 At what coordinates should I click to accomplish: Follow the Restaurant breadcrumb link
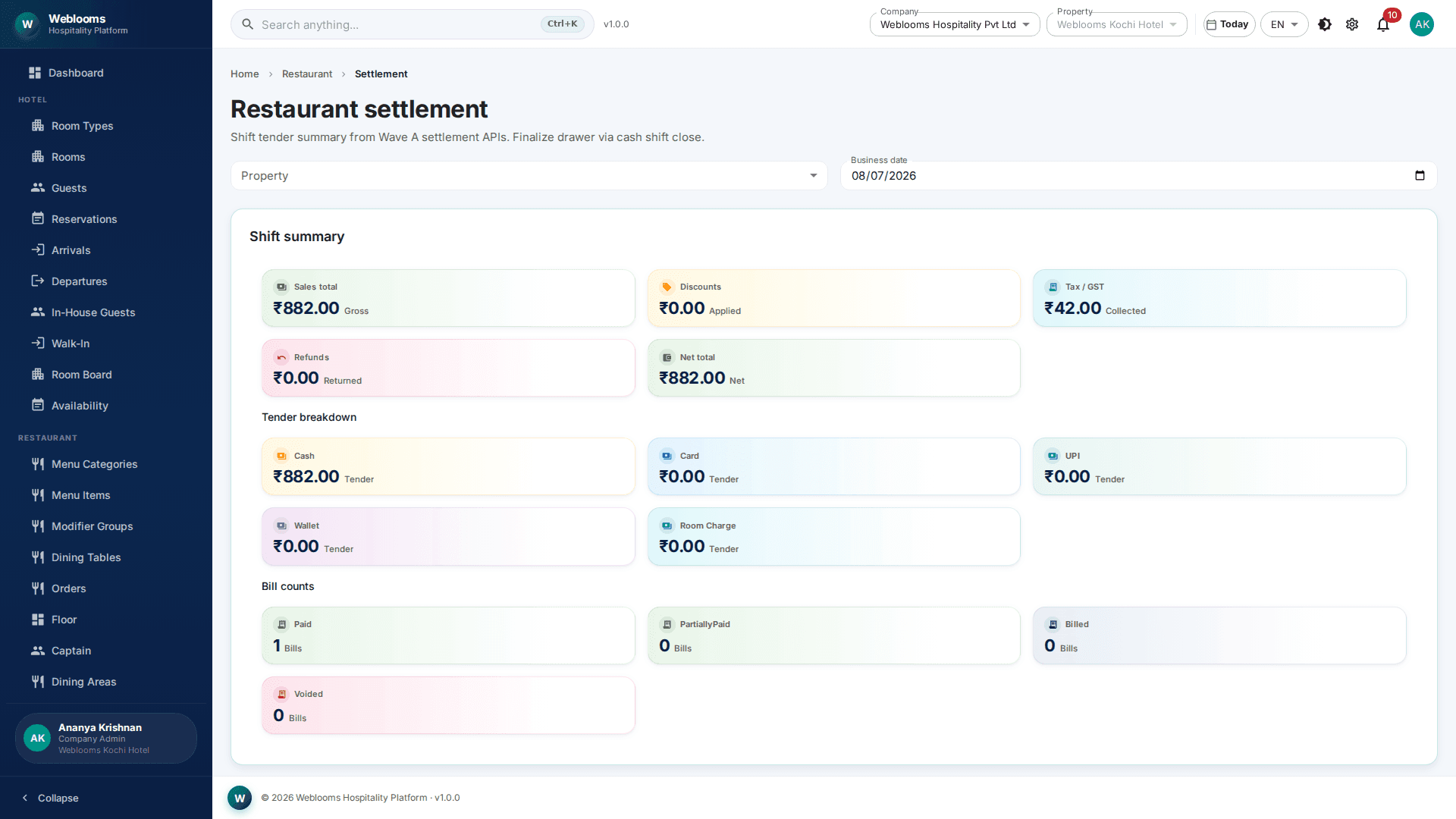click(307, 74)
